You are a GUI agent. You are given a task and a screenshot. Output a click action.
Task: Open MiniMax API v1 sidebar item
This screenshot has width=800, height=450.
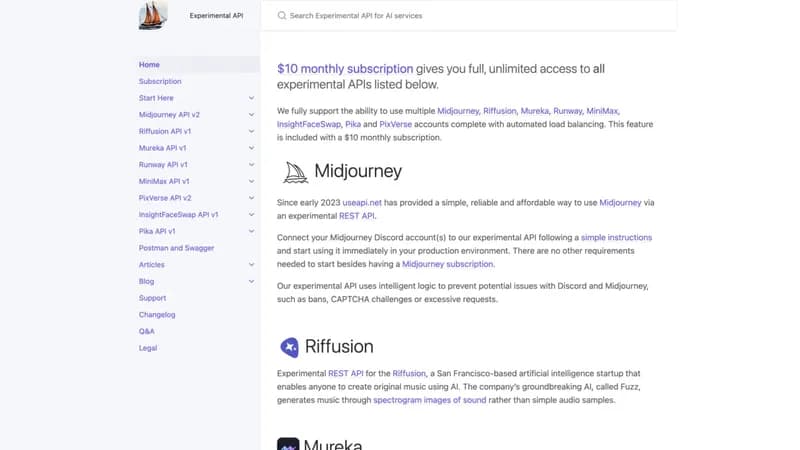pyautogui.click(x=164, y=181)
